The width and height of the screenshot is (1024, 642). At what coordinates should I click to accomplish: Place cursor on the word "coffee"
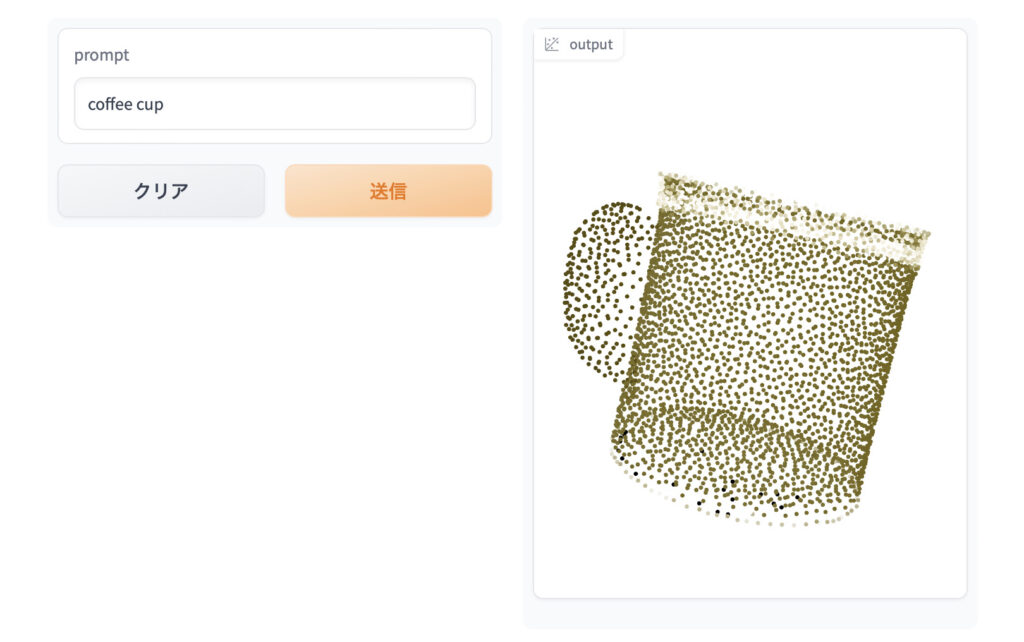click(110, 104)
